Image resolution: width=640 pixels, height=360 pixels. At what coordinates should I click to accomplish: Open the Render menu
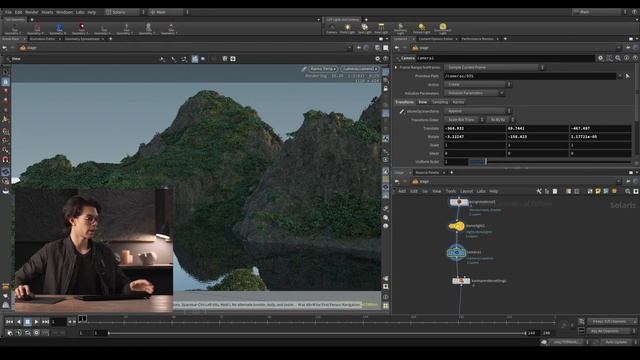coord(31,12)
